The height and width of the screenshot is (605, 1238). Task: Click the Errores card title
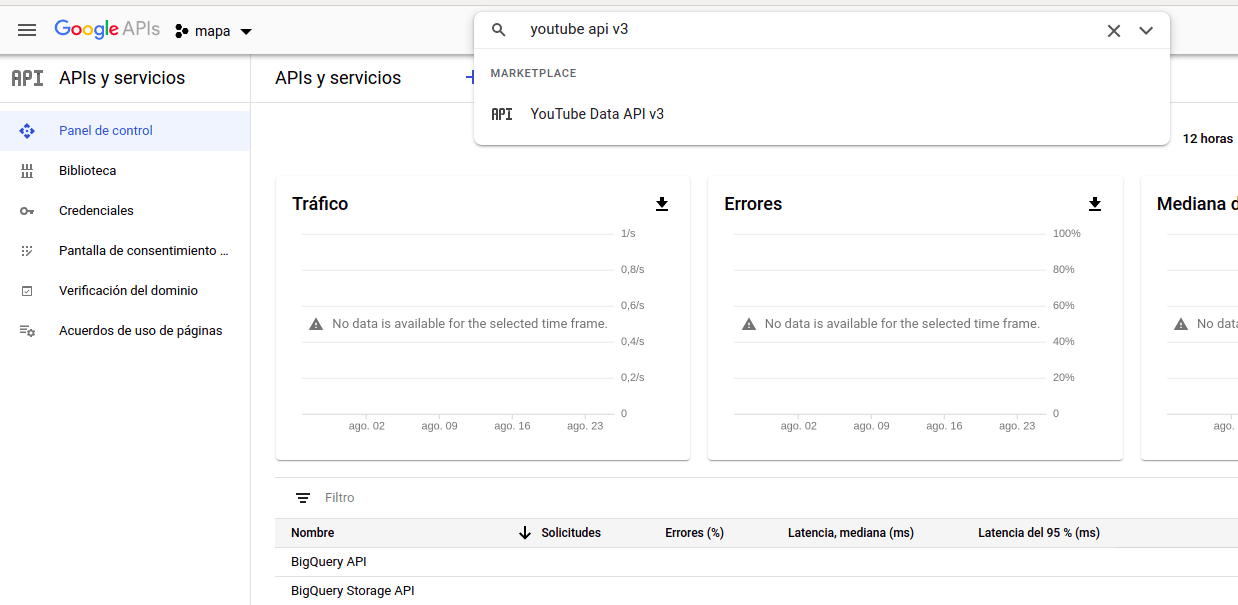coord(753,204)
